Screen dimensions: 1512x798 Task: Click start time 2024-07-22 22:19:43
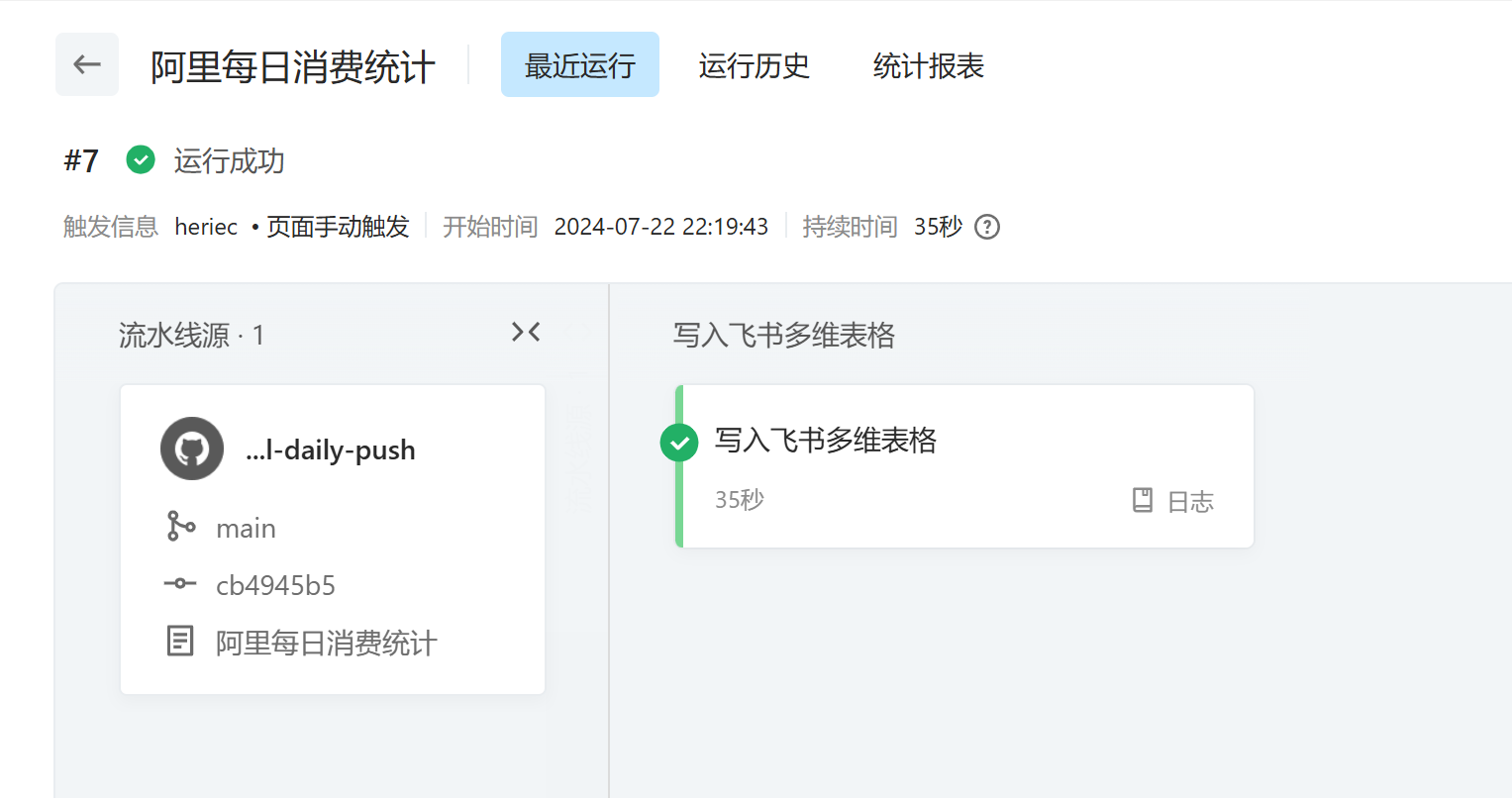click(x=661, y=227)
